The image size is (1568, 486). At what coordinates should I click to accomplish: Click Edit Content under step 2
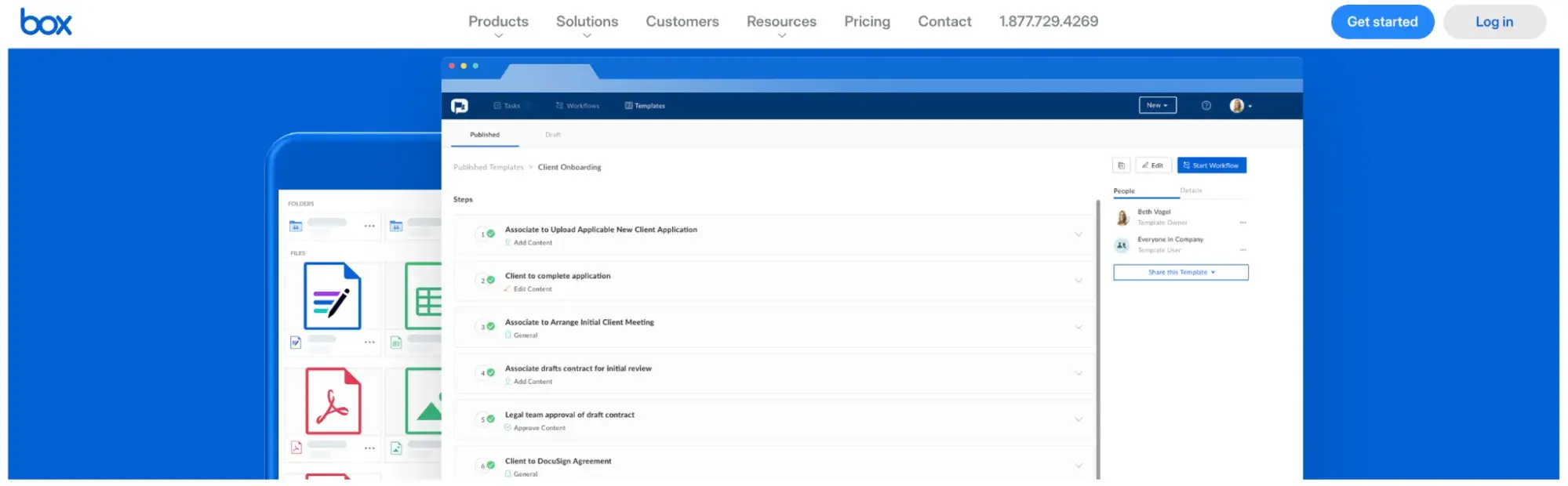(529, 289)
